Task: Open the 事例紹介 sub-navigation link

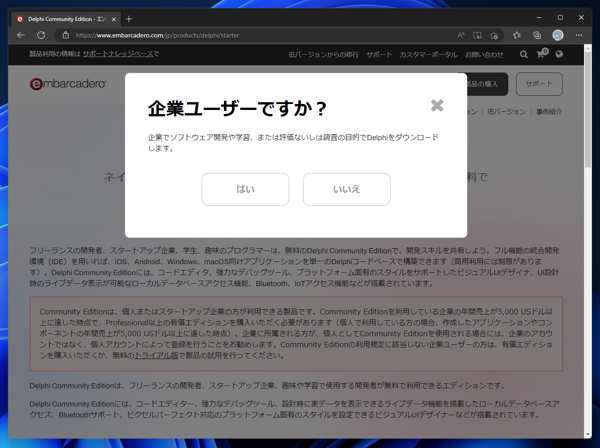Action: 549,112
